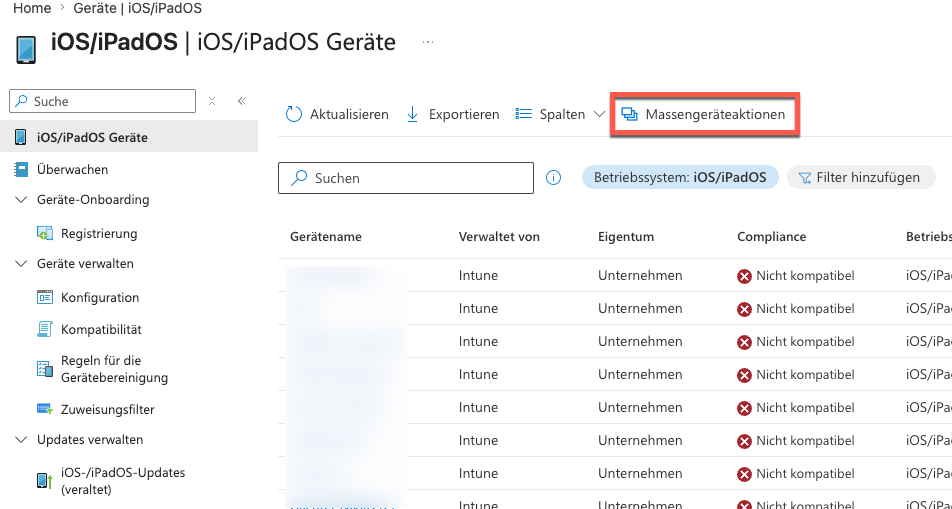The height and width of the screenshot is (509, 952).
Task: Open the ellipsis menu beside the page title
Action: tap(428, 43)
